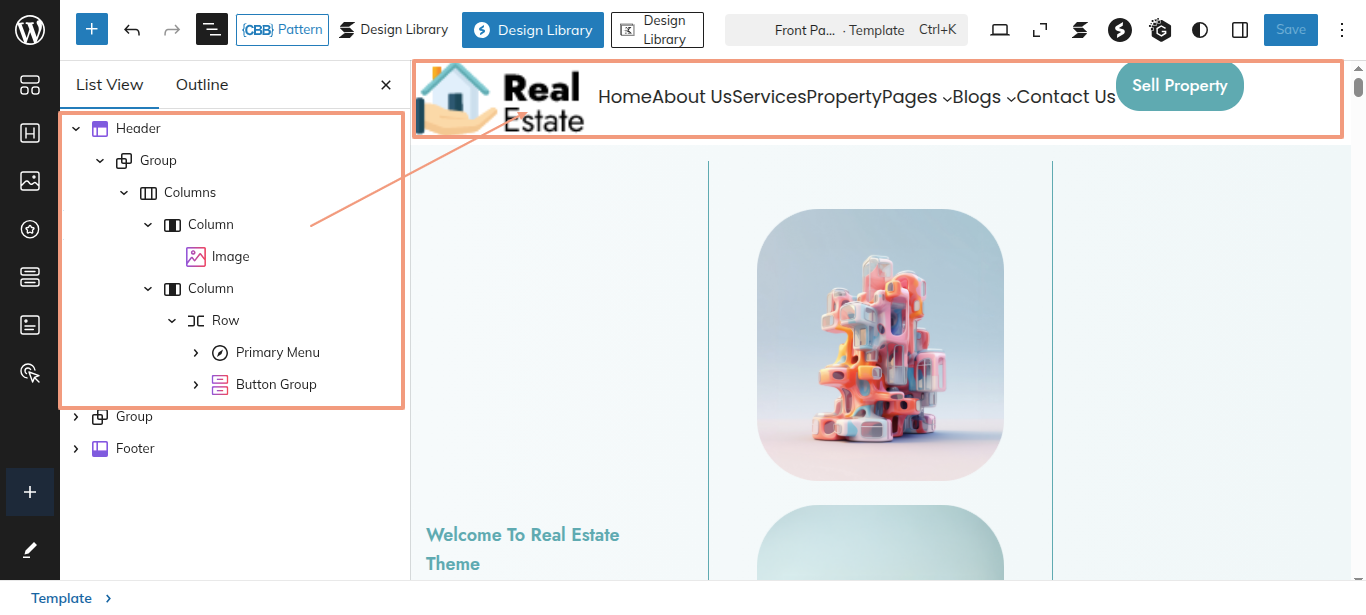The width and height of the screenshot is (1366, 615).
Task: Click the WordPress logo icon
Action: click(30, 30)
